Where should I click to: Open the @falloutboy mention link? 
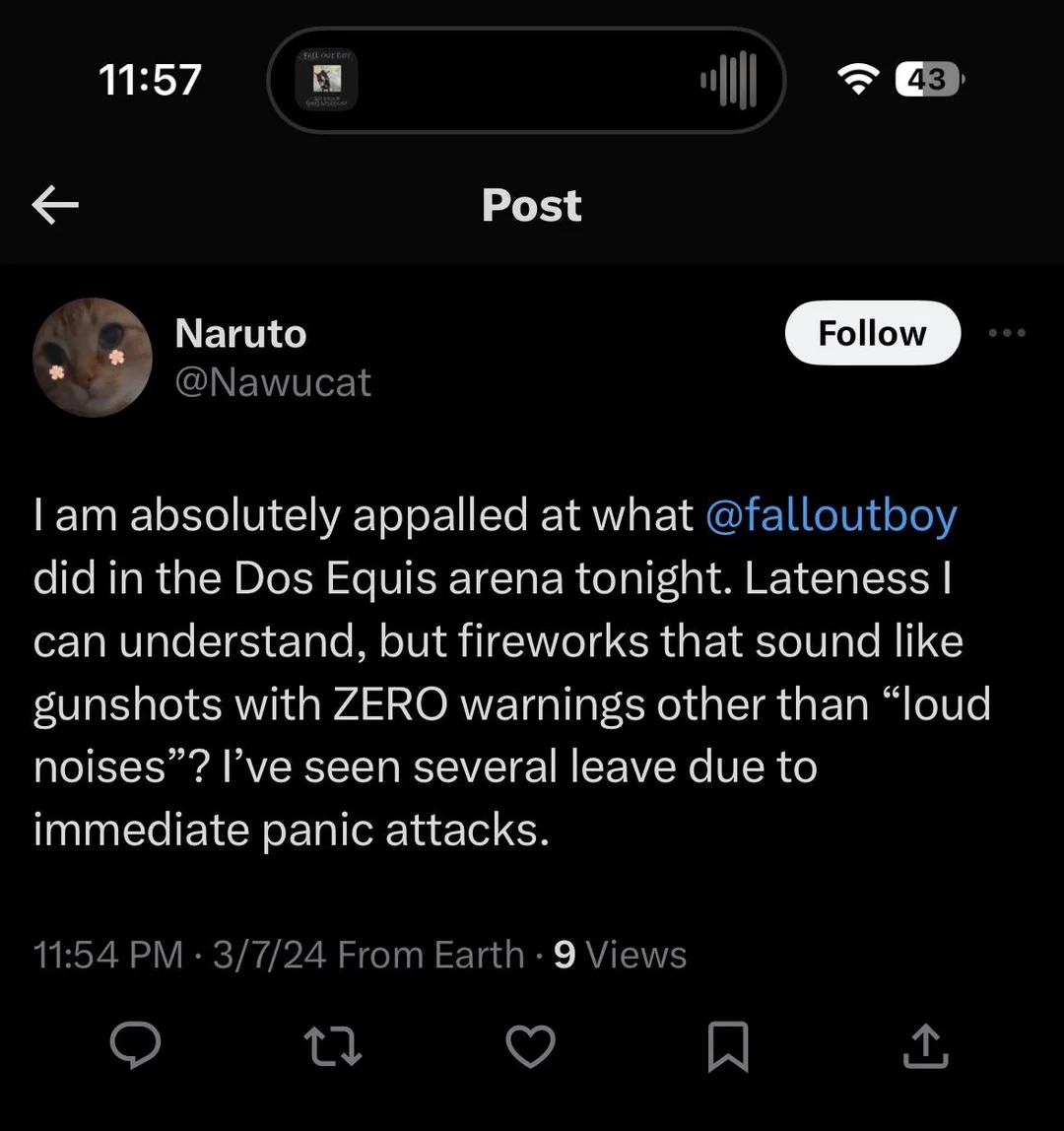[x=831, y=515]
